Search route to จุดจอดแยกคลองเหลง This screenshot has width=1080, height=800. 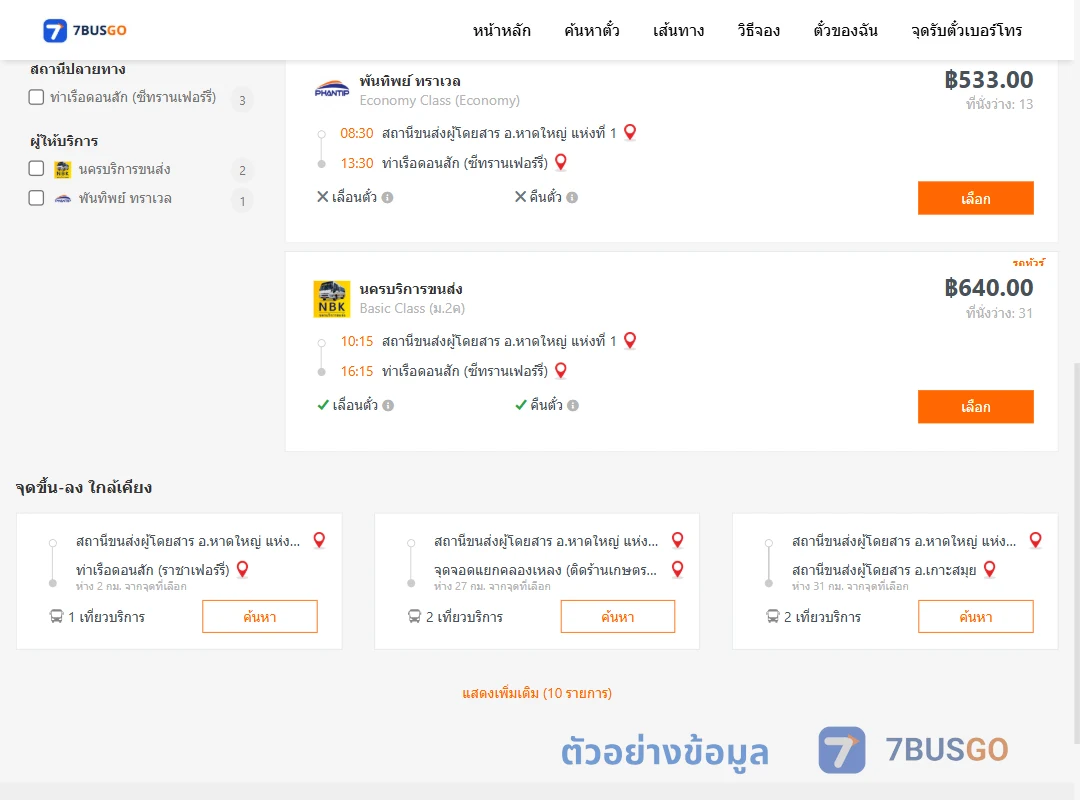(x=618, y=617)
